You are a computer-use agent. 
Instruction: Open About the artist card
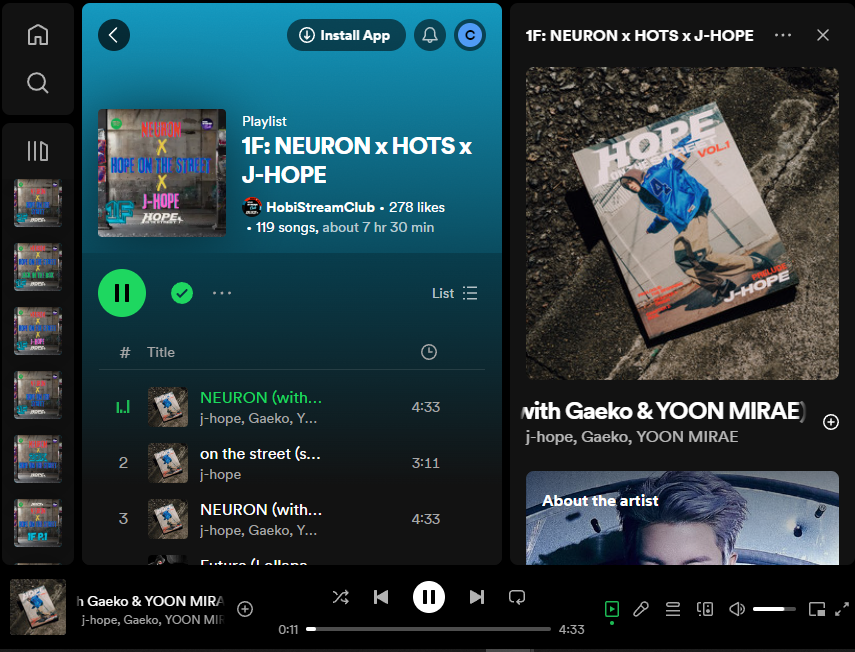(x=682, y=518)
